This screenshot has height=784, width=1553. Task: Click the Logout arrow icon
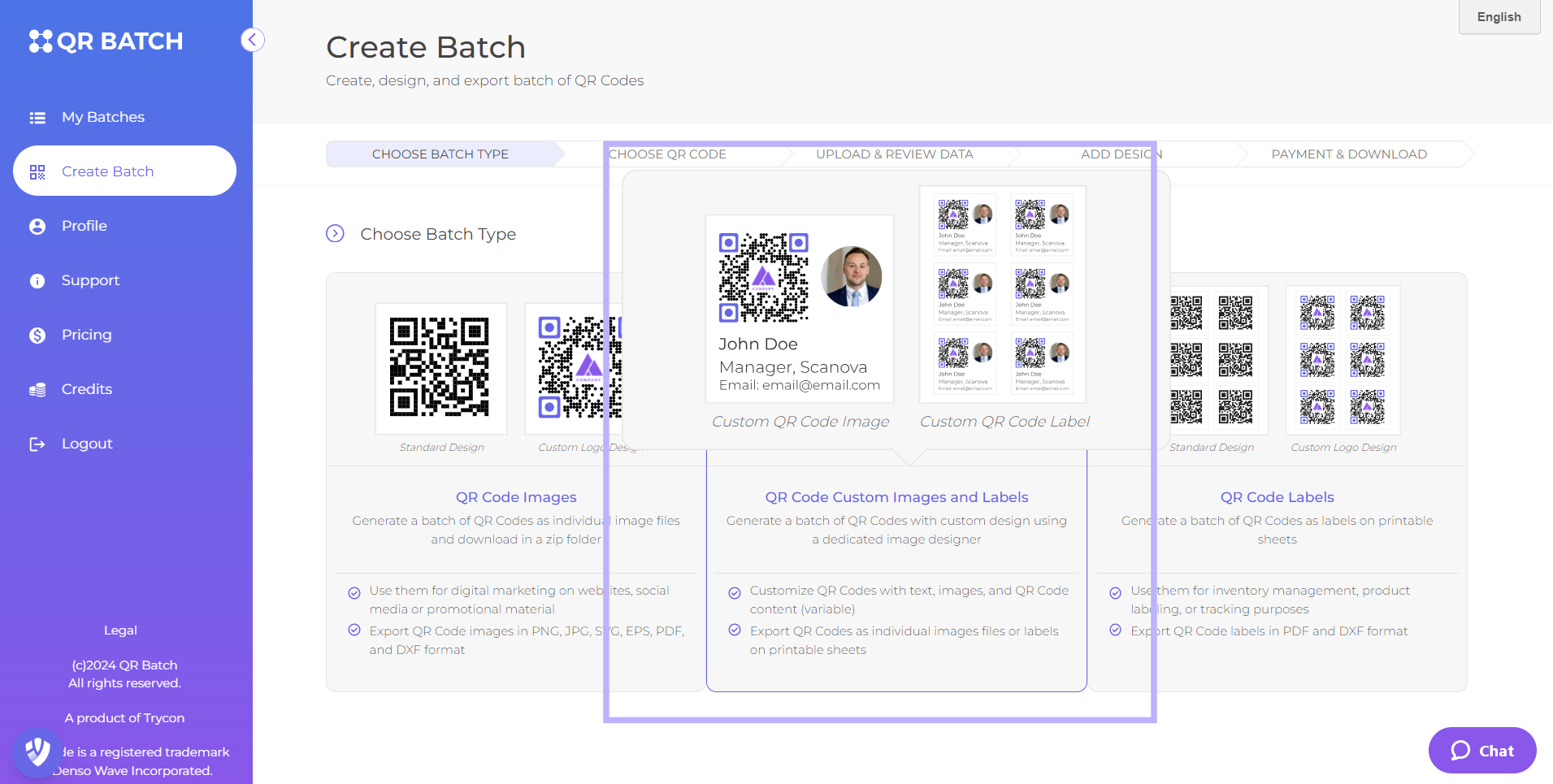coord(37,444)
